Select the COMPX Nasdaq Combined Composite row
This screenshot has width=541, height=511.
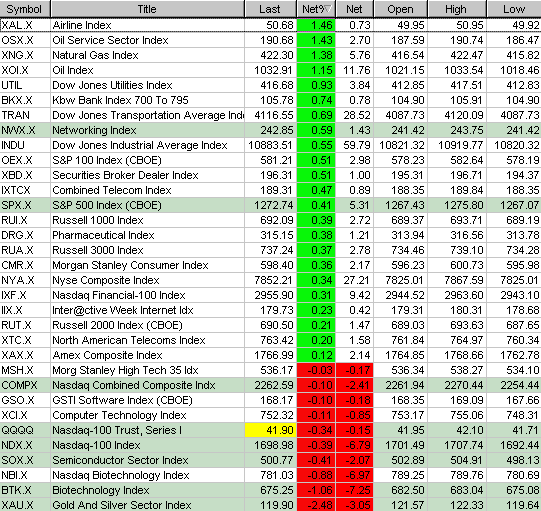click(x=270, y=385)
